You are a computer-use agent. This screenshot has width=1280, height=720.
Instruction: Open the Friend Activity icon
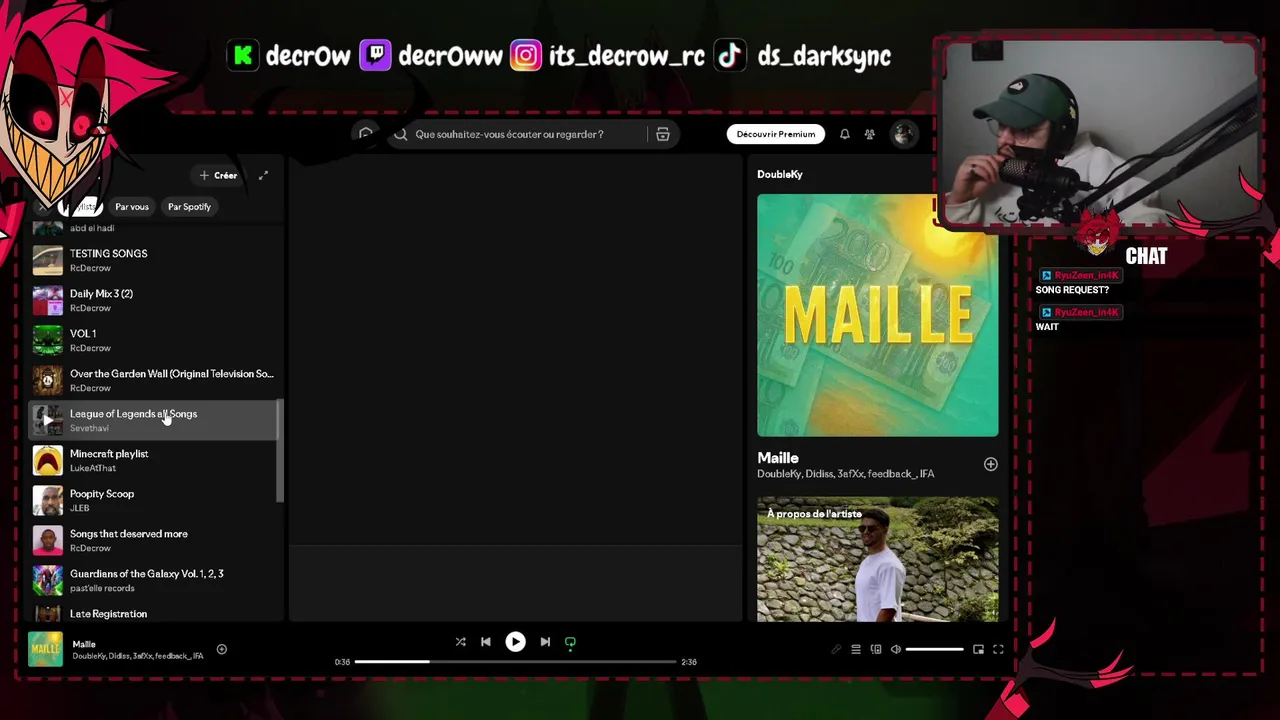tap(870, 134)
